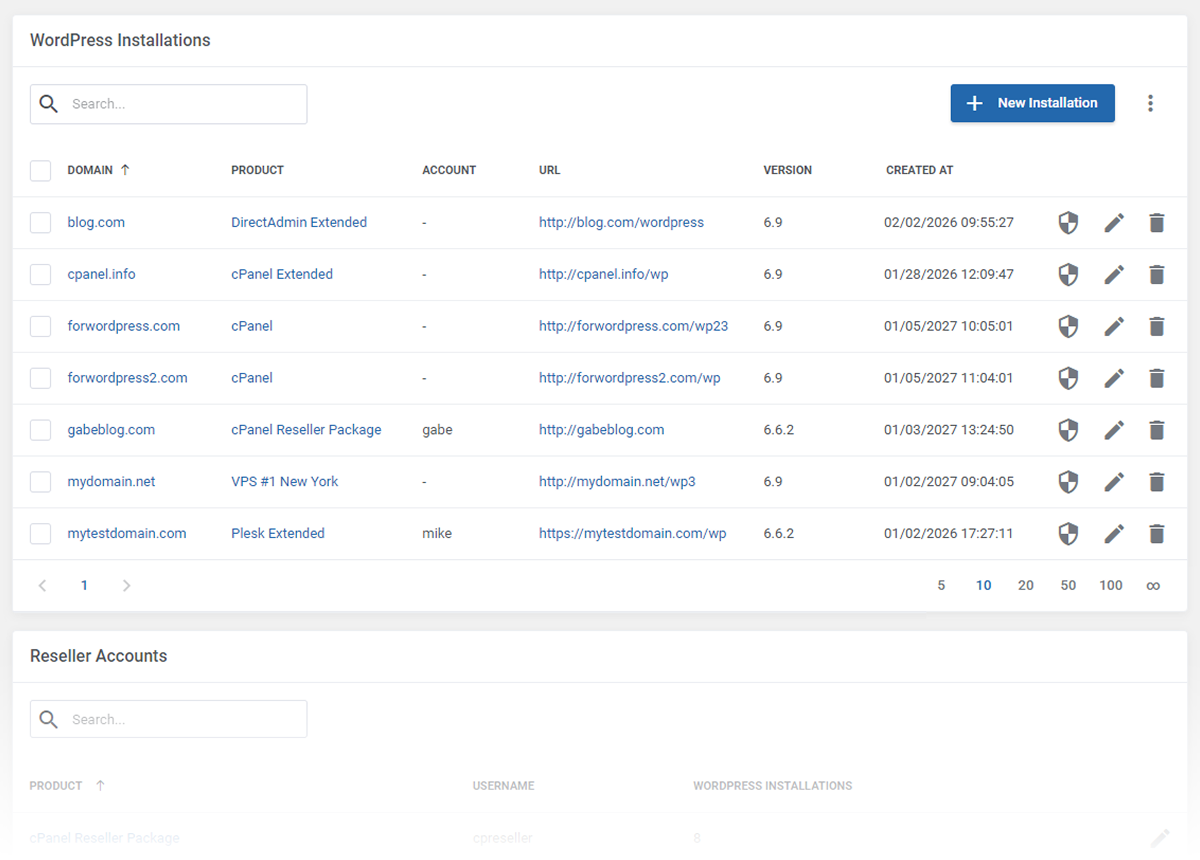Open the cPanel Extended product link
1200x860 pixels.
(x=282, y=274)
